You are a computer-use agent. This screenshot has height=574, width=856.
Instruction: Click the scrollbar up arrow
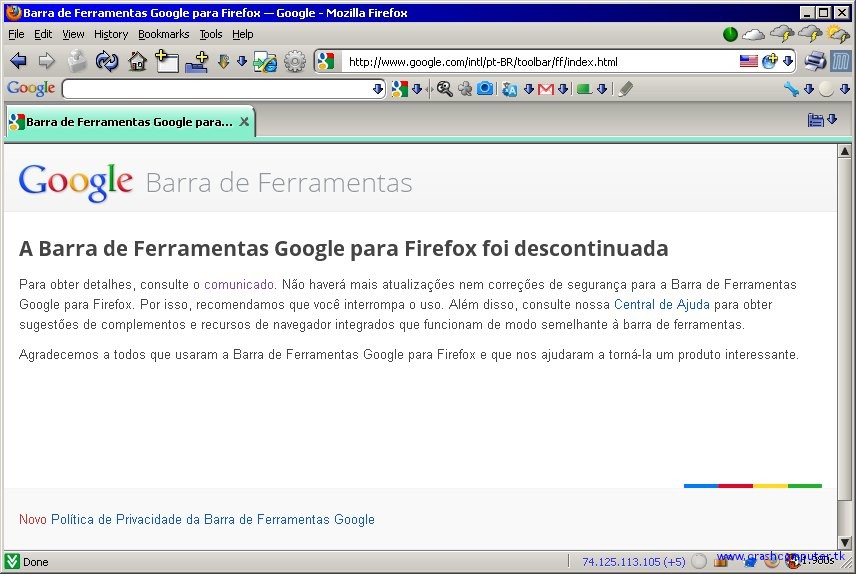coord(845,151)
